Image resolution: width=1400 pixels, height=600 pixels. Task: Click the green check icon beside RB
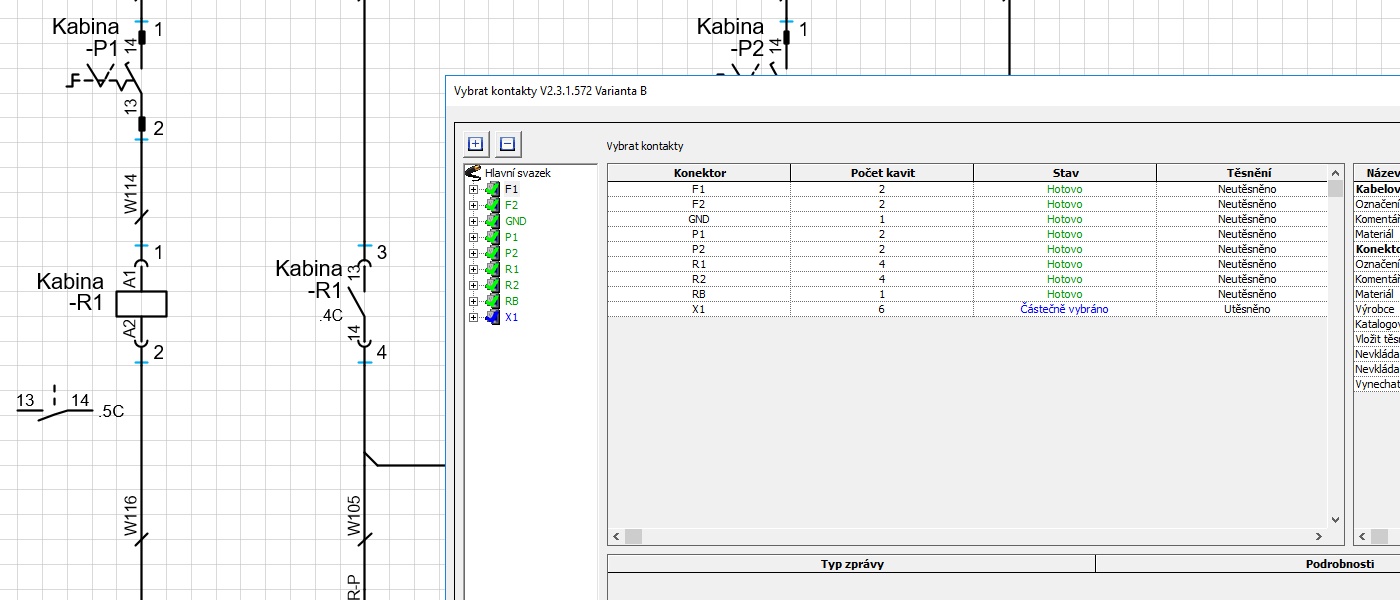tap(492, 301)
